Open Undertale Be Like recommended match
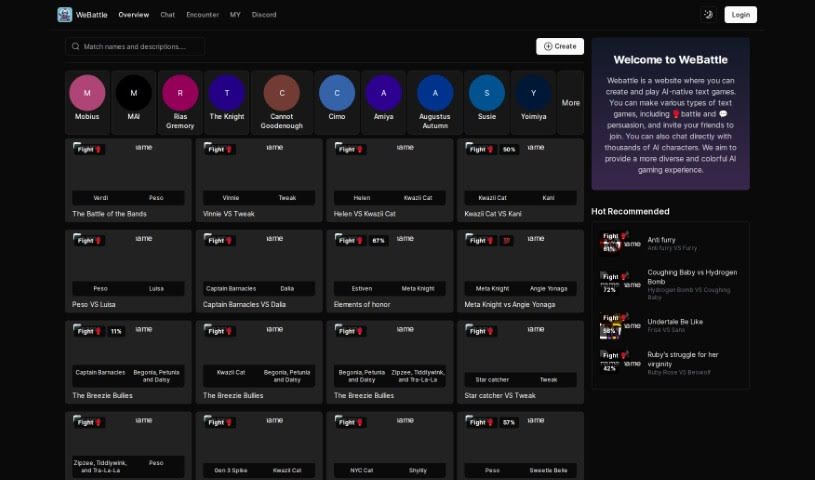Image resolution: width=815 pixels, height=480 pixels. 675,321
